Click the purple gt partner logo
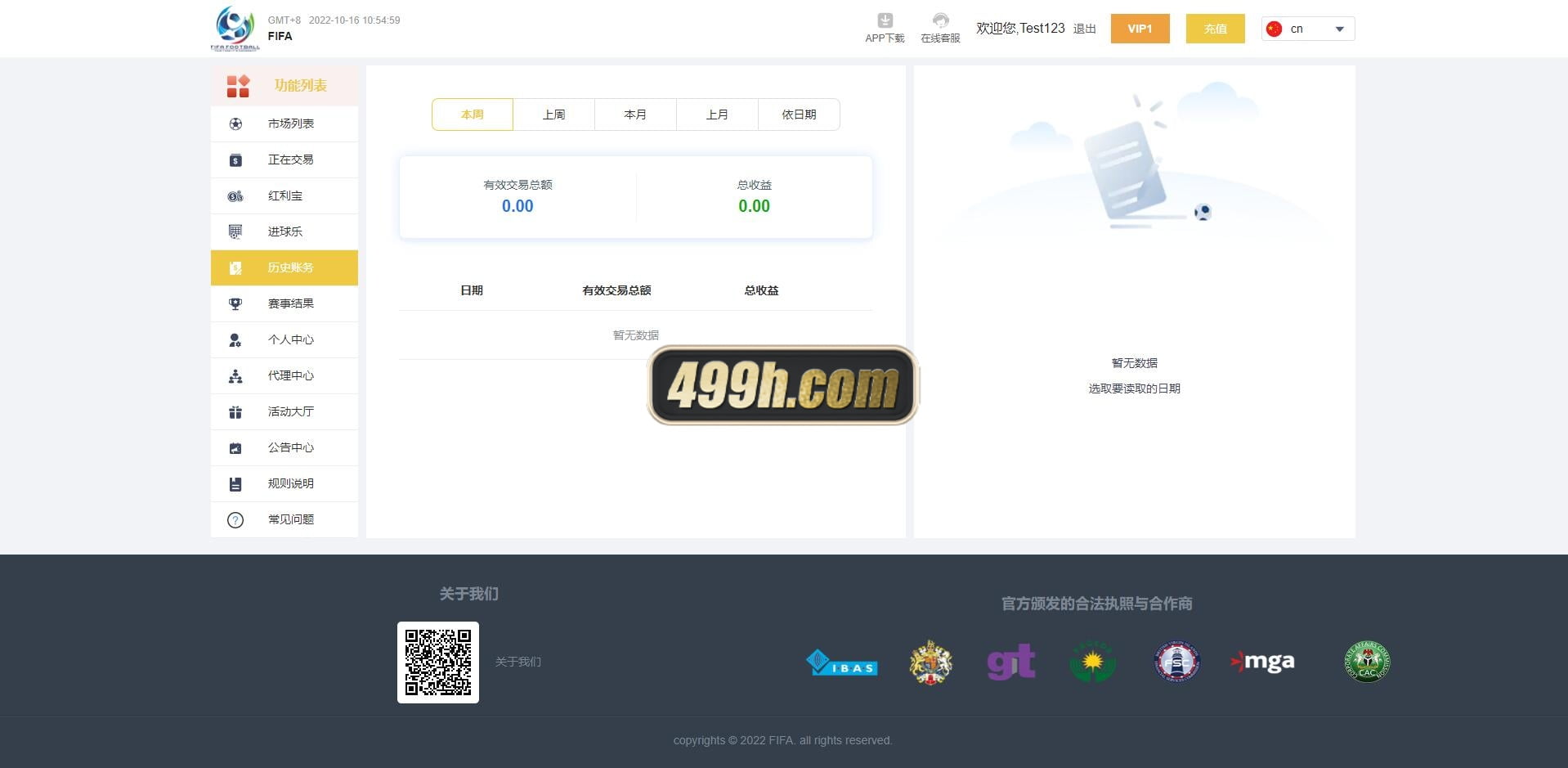The width and height of the screenshot is (1568, 768). point(1011,662)
